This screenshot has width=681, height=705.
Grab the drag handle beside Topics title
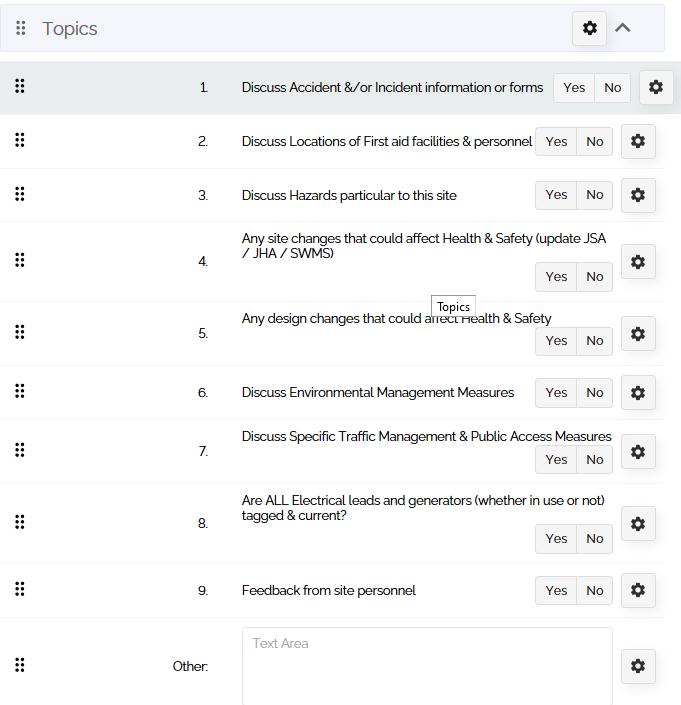[x=21, y=28]
